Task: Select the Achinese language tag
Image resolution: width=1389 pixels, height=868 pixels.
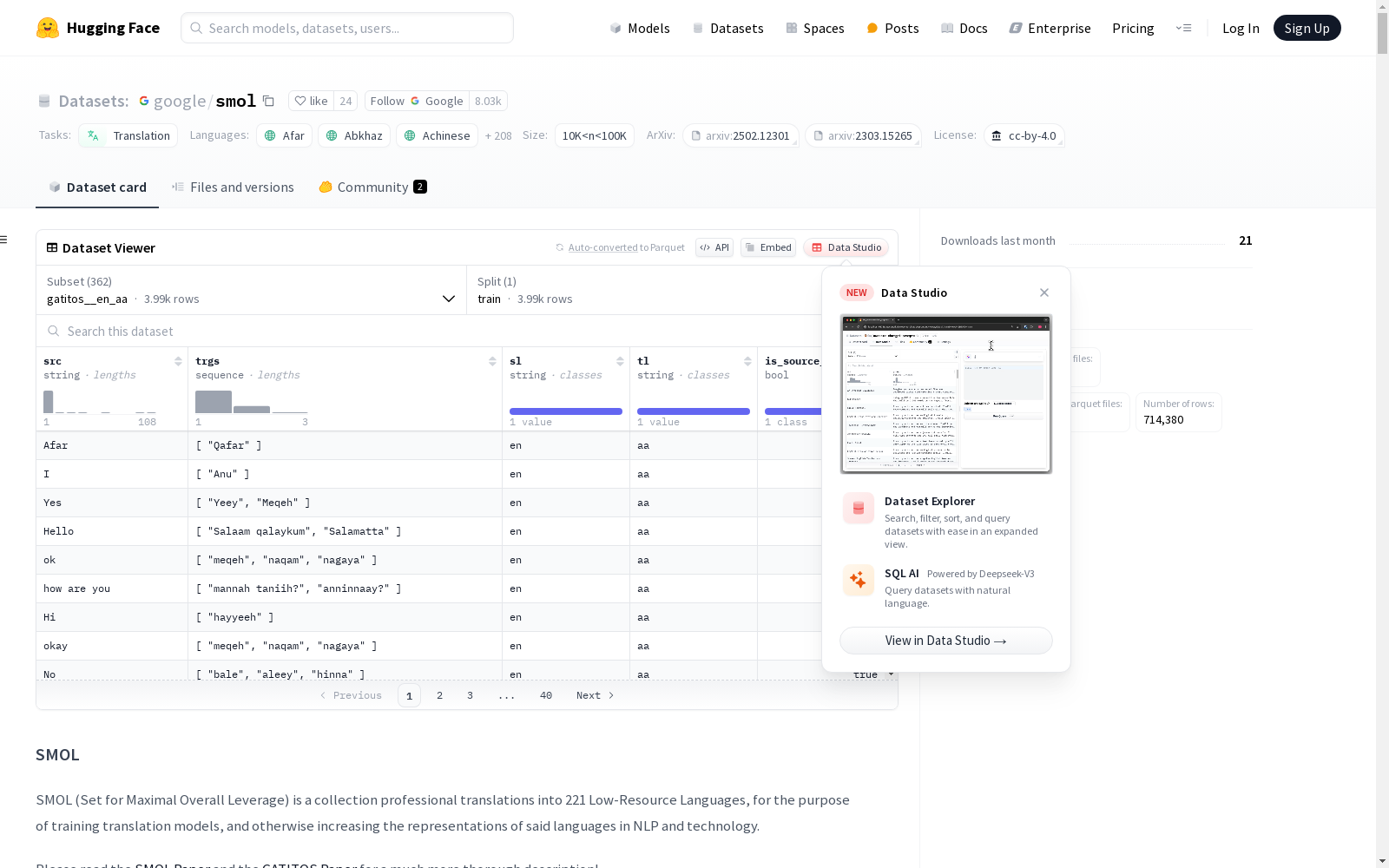Action: tap(438, 135)
